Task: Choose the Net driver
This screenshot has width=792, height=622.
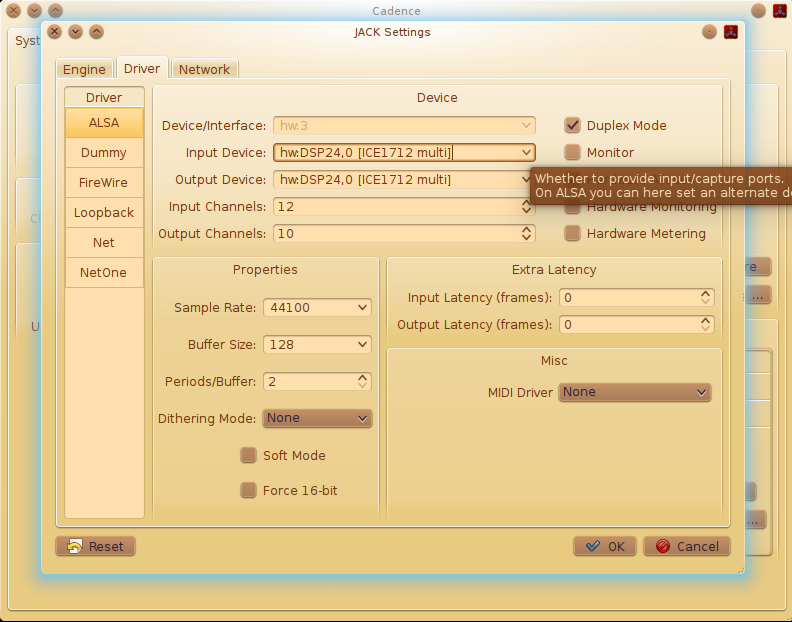Action: click(104, 243)
